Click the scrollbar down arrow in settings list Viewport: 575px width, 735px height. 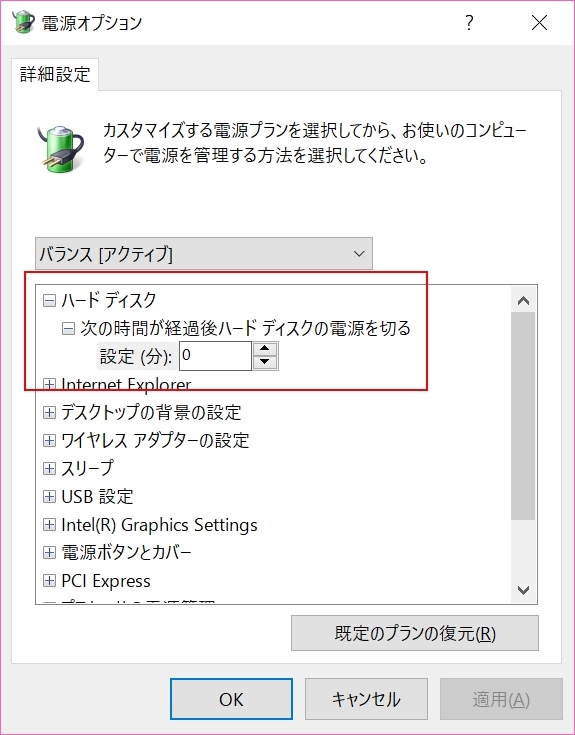(x=523, y=590)
